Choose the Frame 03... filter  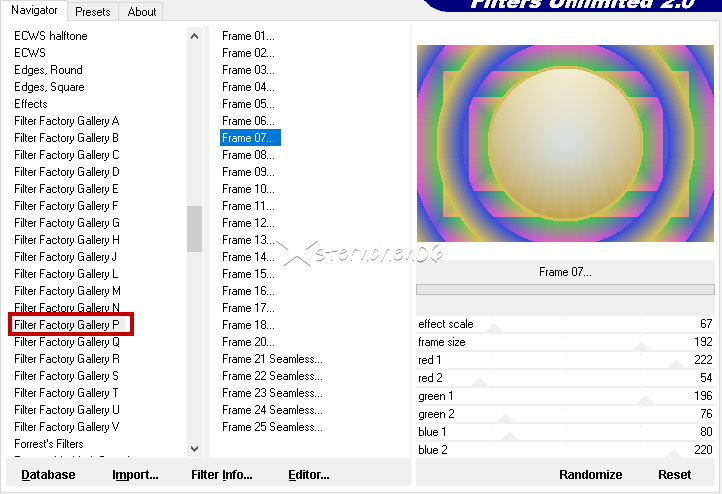point(248,70)
